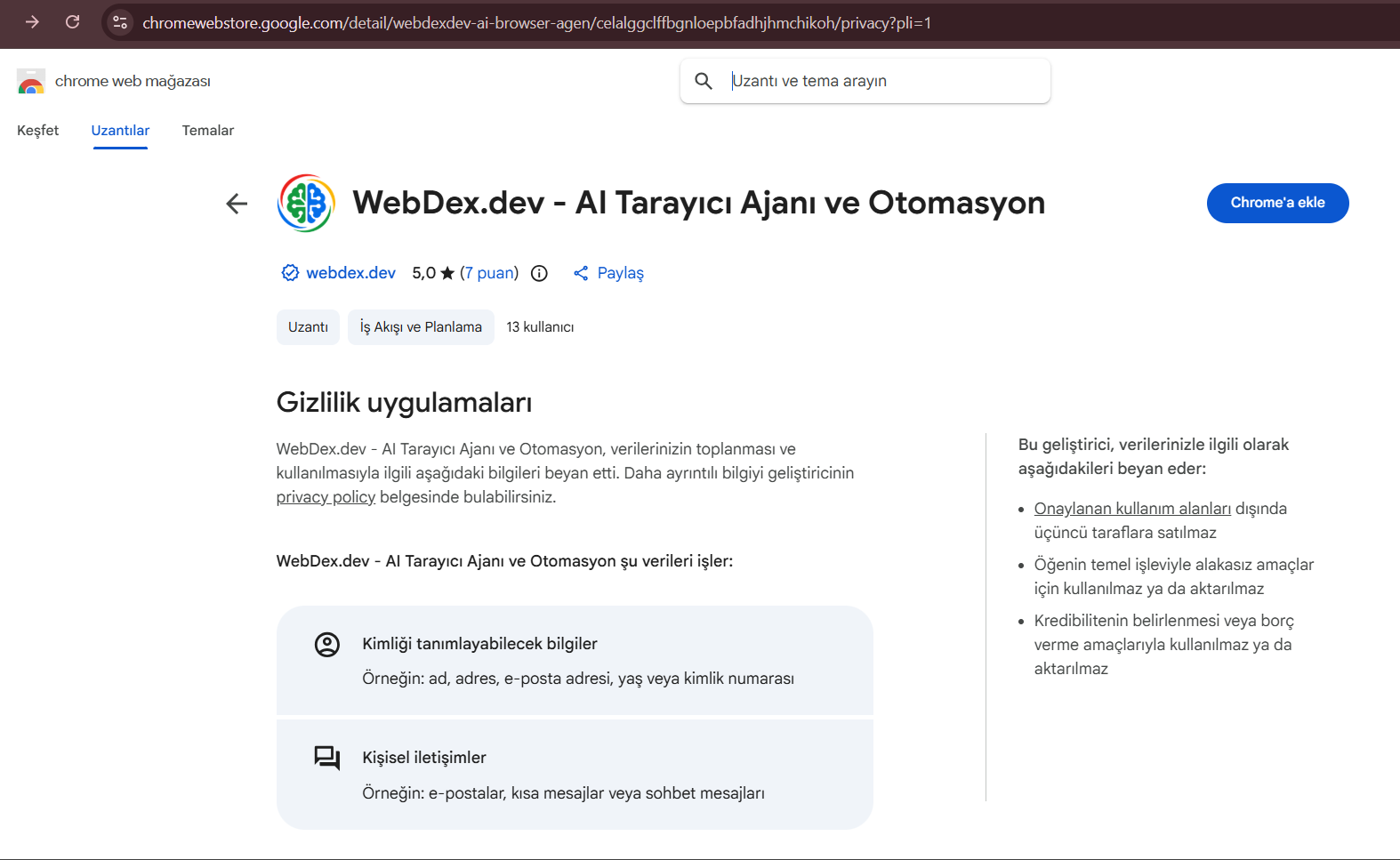Click the search magnifier icon

coord(704,81)
